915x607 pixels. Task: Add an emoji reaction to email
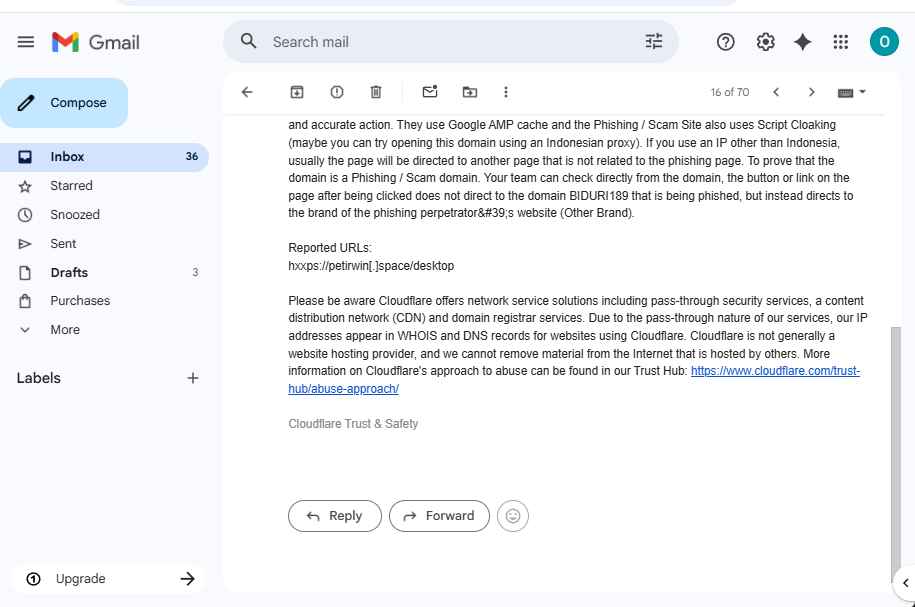[513, 516]
